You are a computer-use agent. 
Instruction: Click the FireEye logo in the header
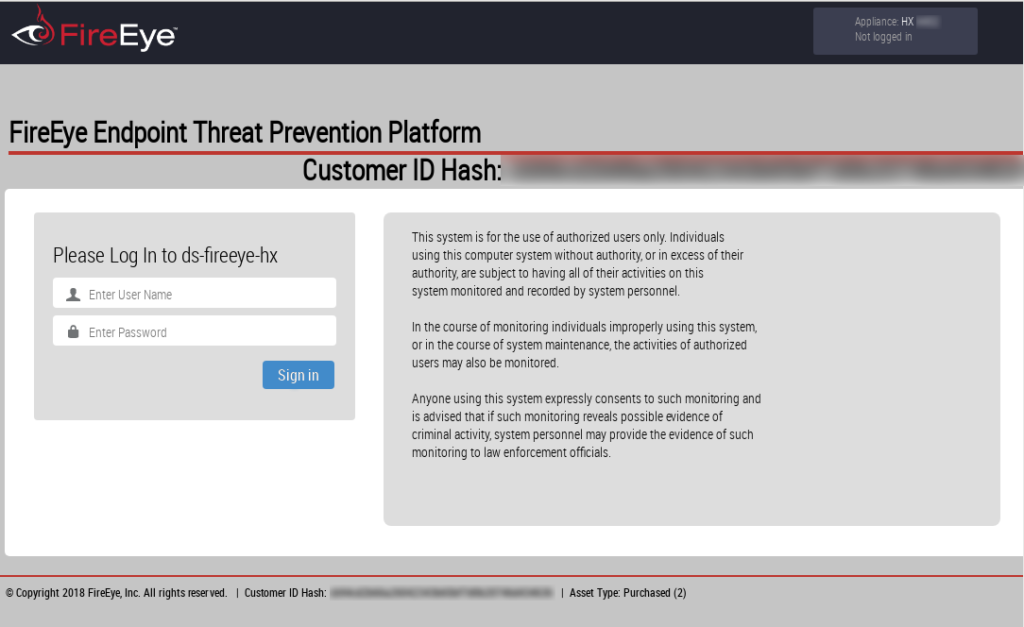(x=94, y=30)
